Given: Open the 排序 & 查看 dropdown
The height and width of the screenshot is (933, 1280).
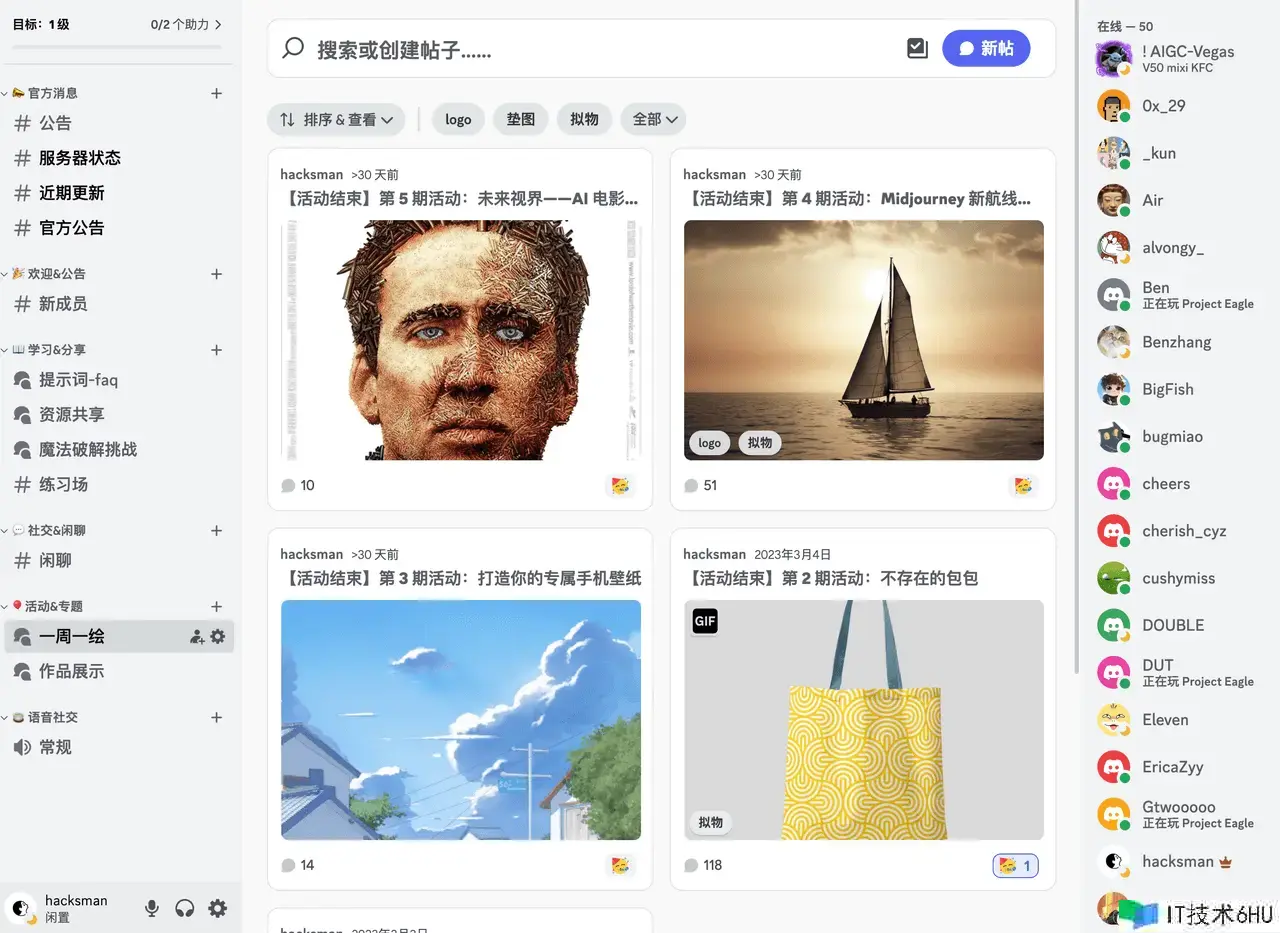Looking at the screenshot, I should point(336,119).
